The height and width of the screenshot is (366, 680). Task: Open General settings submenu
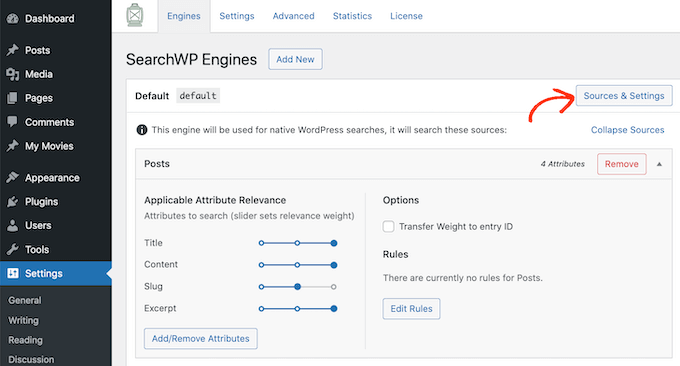[x=25, y=300]
